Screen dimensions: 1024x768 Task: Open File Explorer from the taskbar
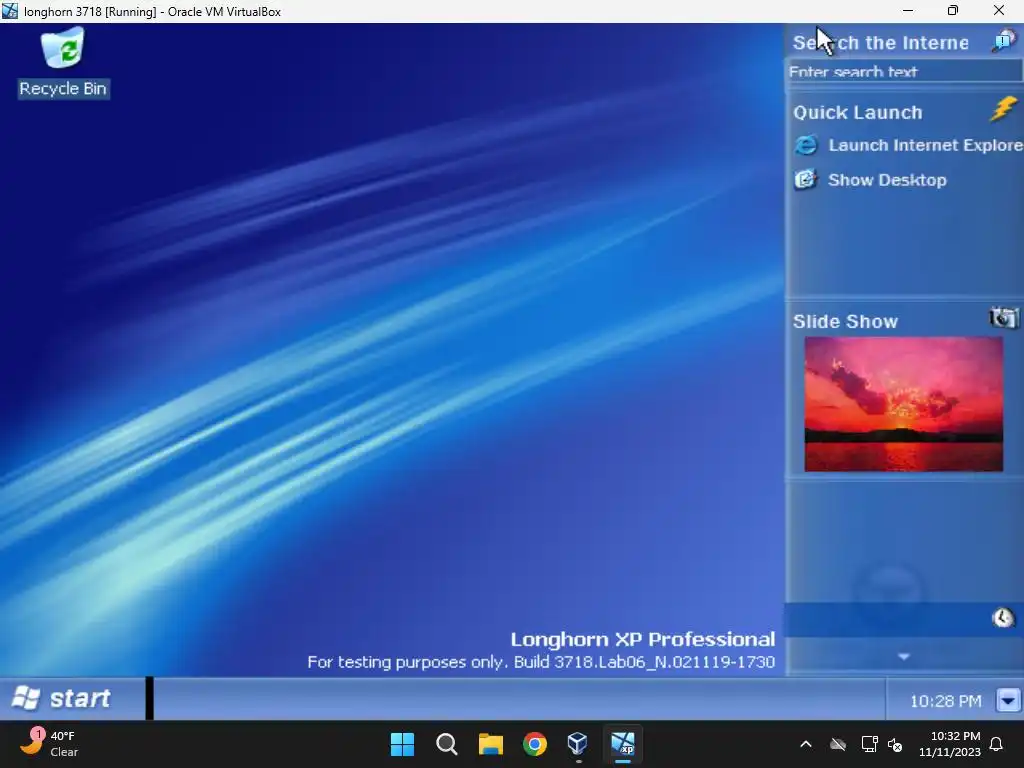pyautogui.click(x=490, y=744)
